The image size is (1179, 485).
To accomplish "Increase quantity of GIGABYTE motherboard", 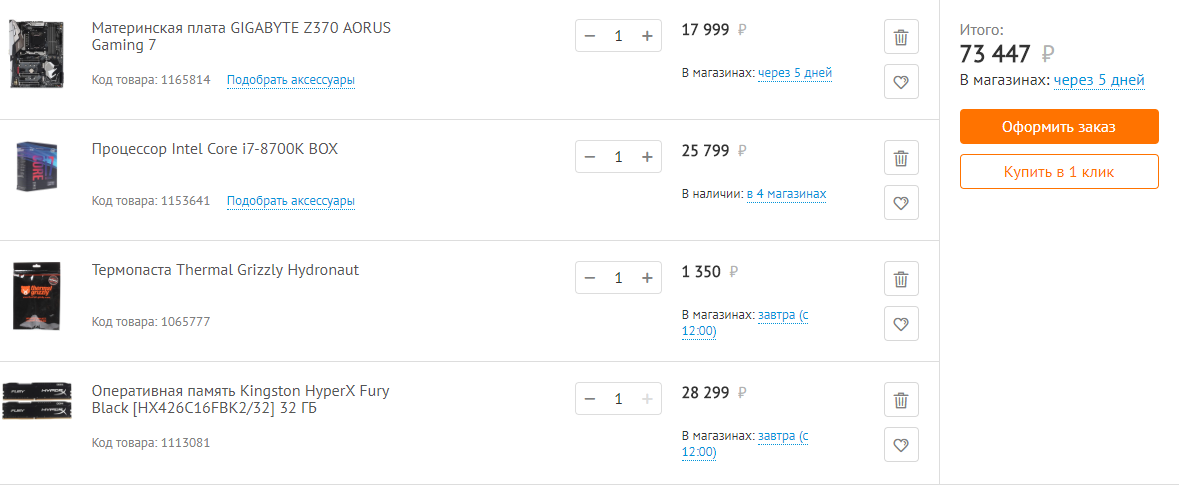I will (647, 36).
